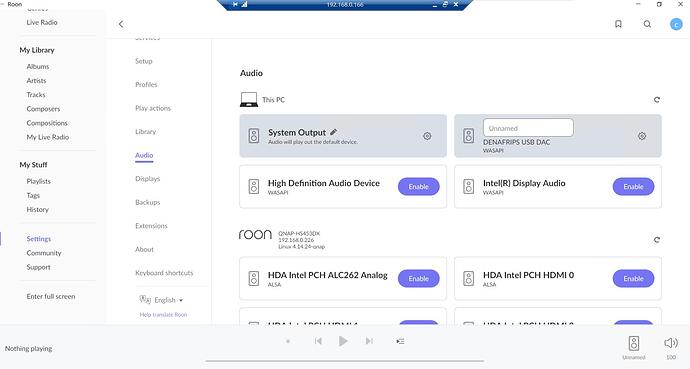Click speaker icon of HDA Intel PCH ALC262 Analog
690x369 pixels.
tap(254, 278)
